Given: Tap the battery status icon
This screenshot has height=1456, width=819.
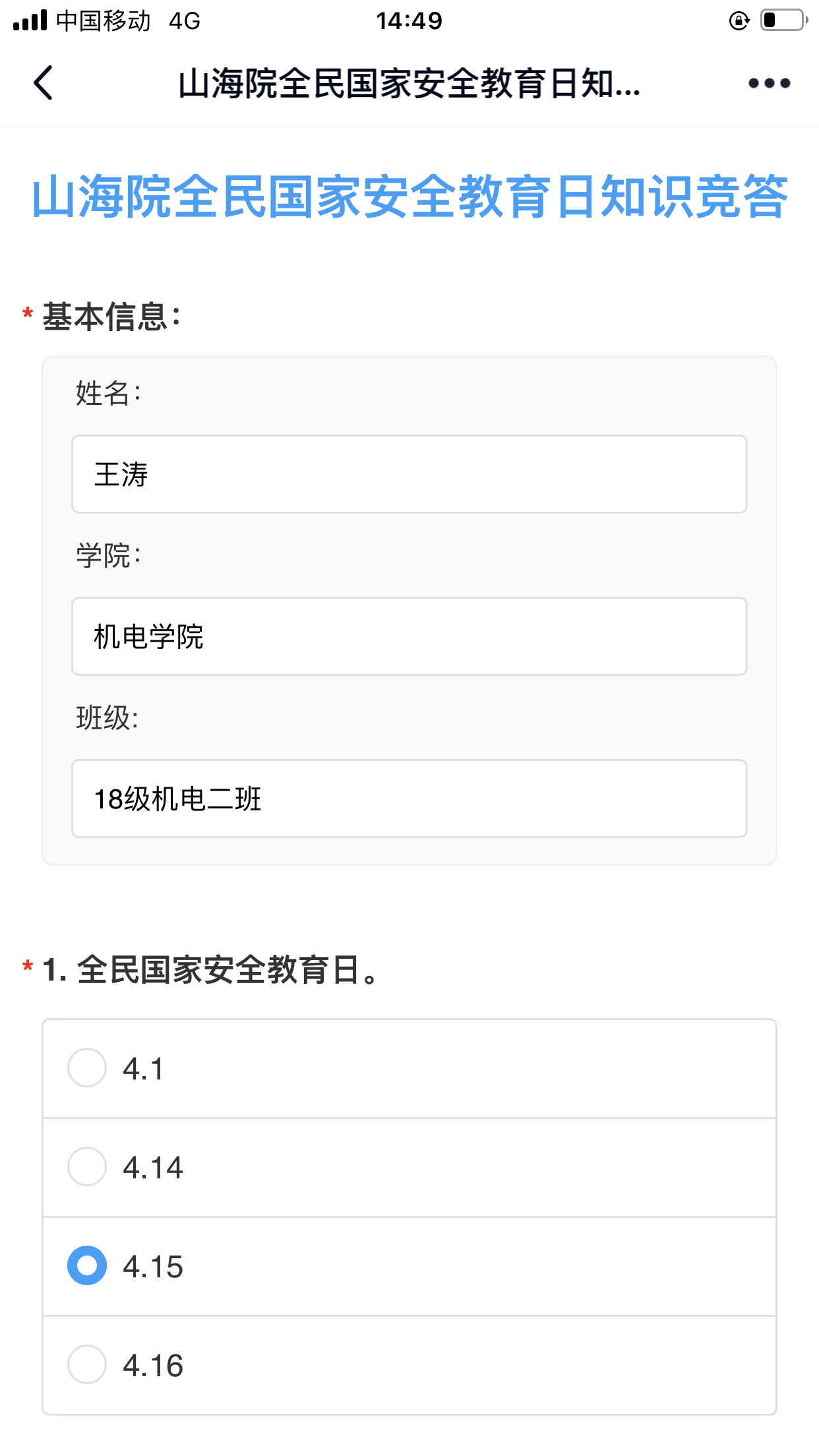Looking at the screenshot, I should point(784,20).
